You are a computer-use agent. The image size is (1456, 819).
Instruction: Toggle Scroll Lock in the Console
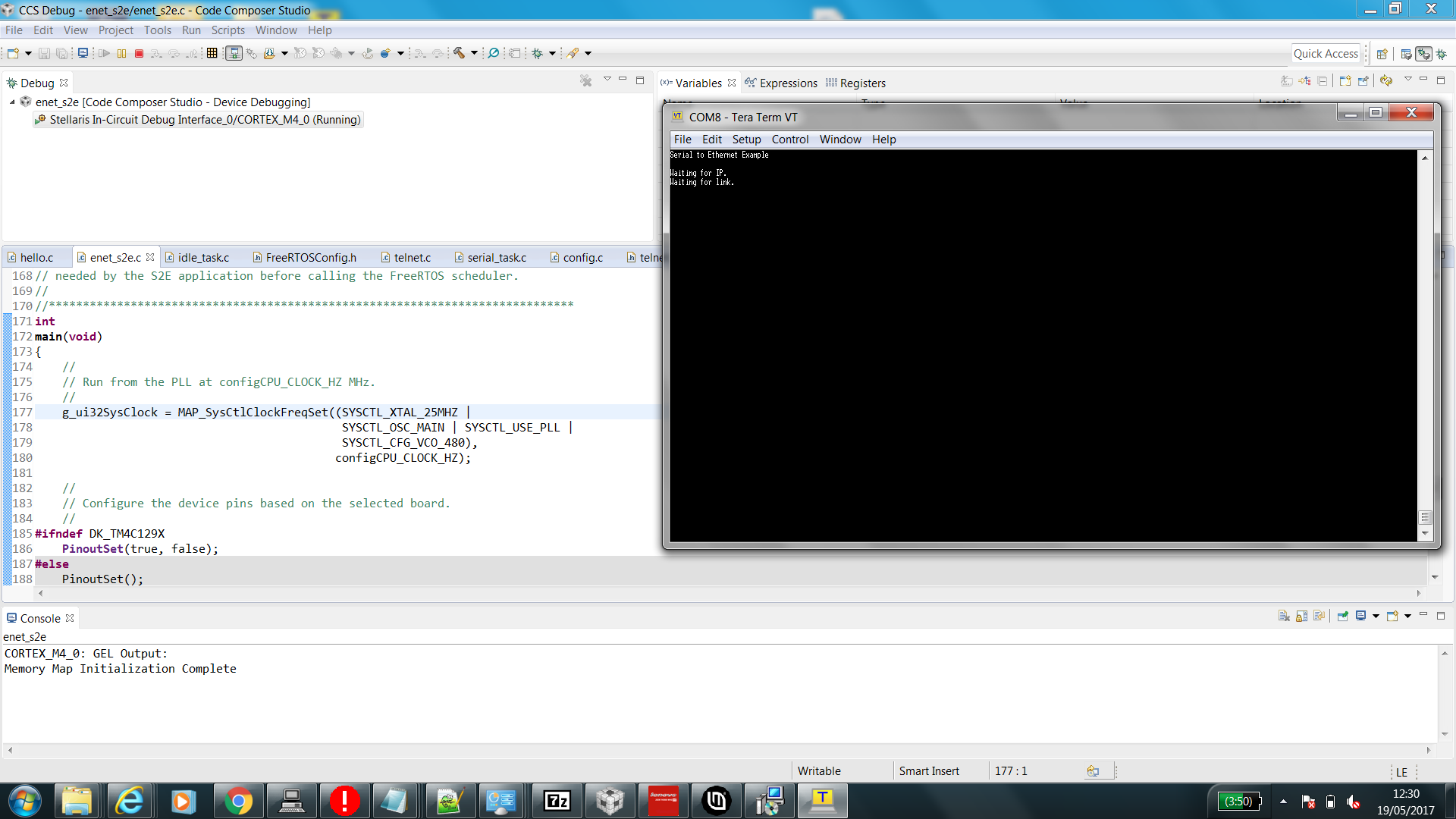click(x=1301, y=616)
